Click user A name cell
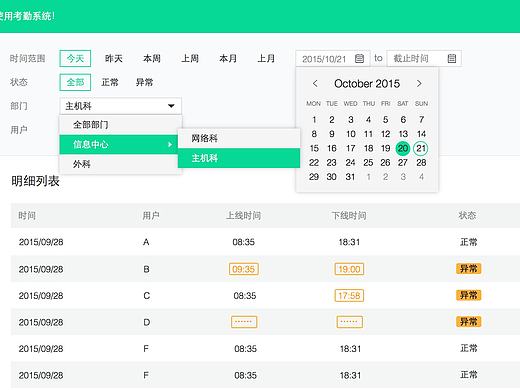This screenshot has height=390, width=520. (x=146, y=242)
